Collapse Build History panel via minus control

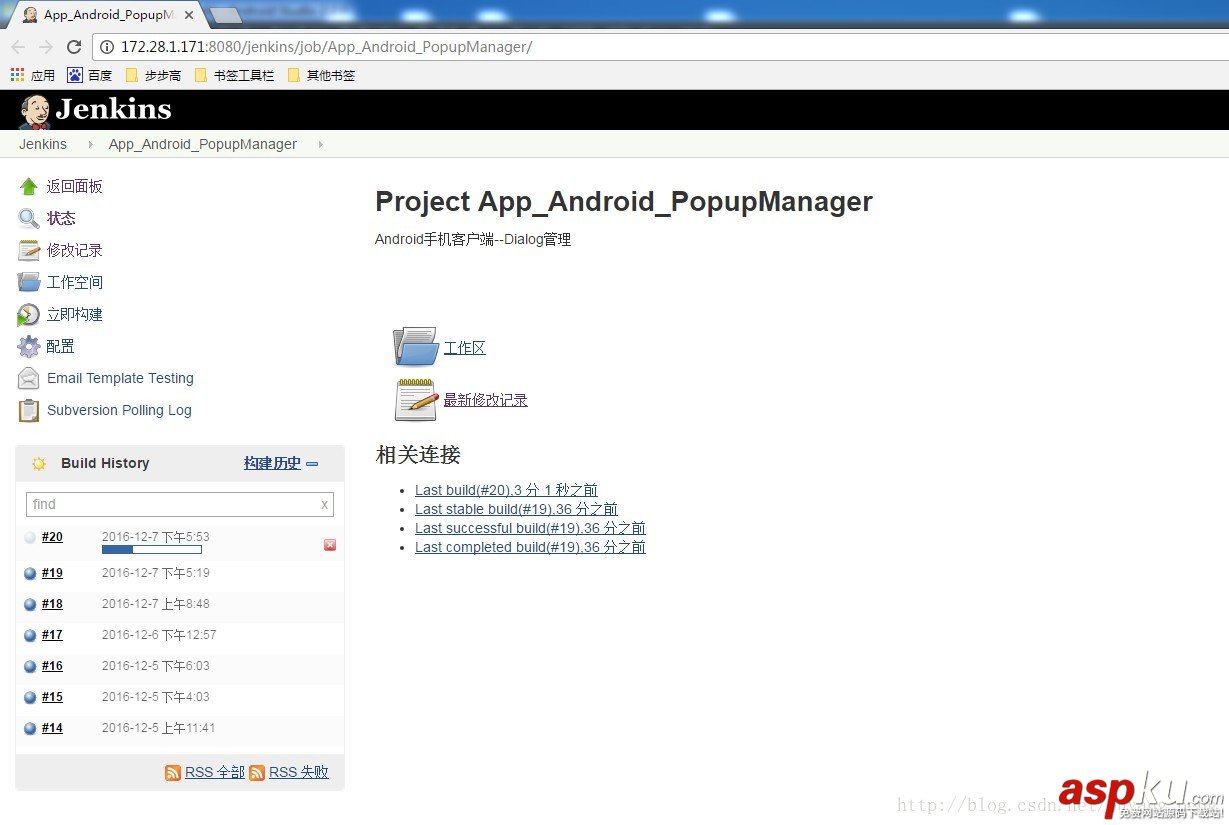click(311, 463)
